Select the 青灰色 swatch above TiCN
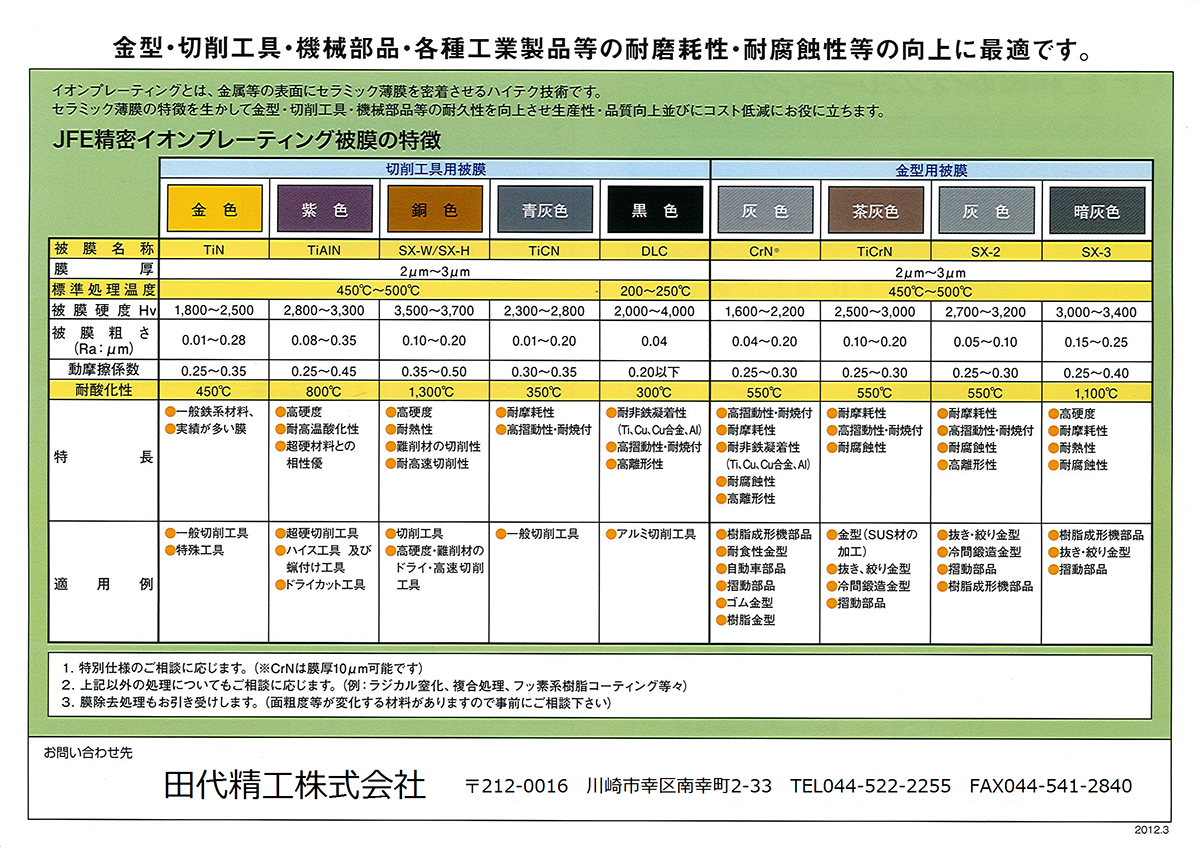 click(544, 211)
